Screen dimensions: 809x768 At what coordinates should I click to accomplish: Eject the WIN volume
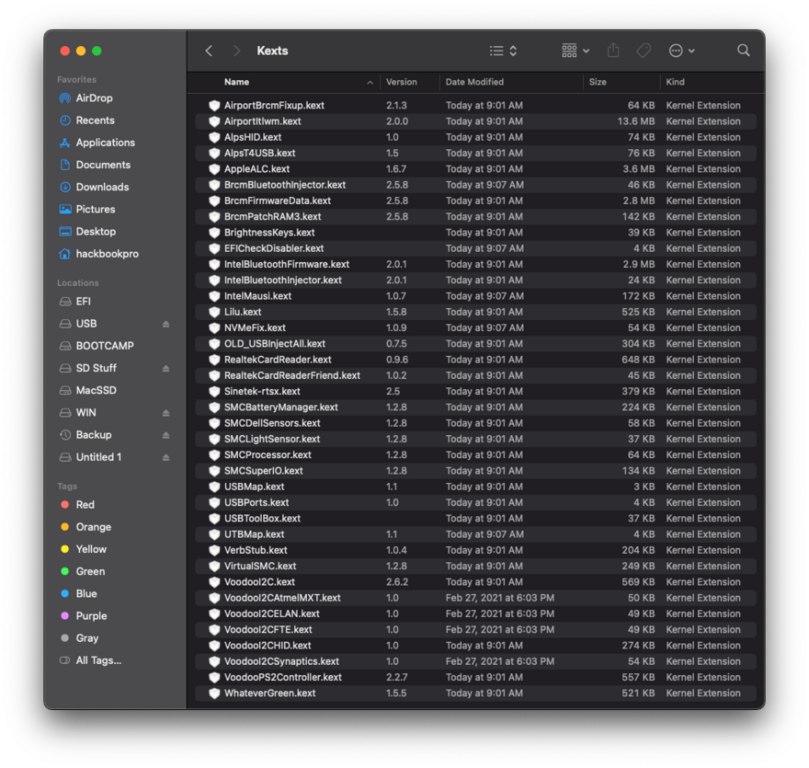[x=166, y=413]
